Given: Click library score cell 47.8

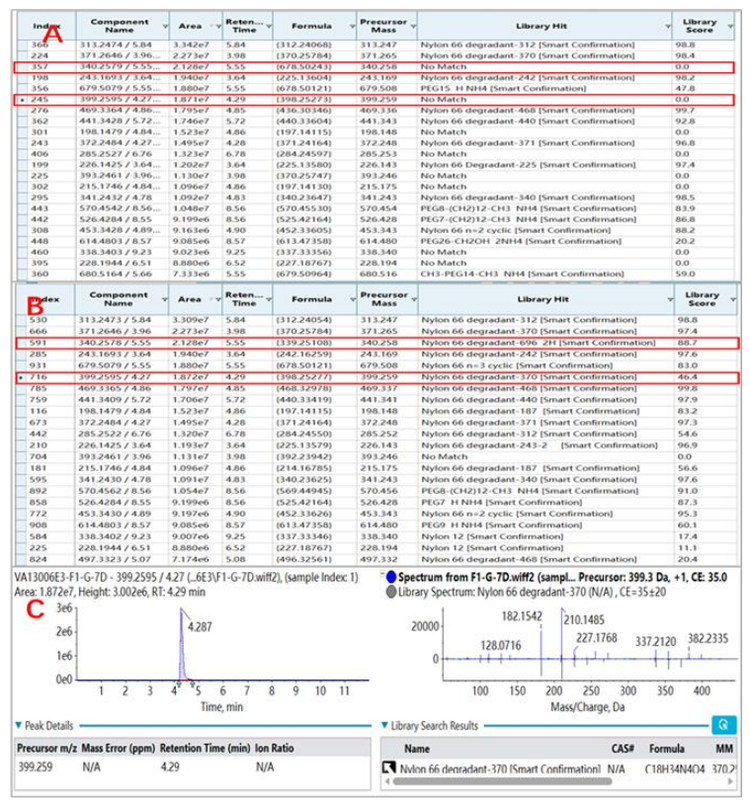Looking at the screenshot, I should pyautogui.click(x=685, y=89).
